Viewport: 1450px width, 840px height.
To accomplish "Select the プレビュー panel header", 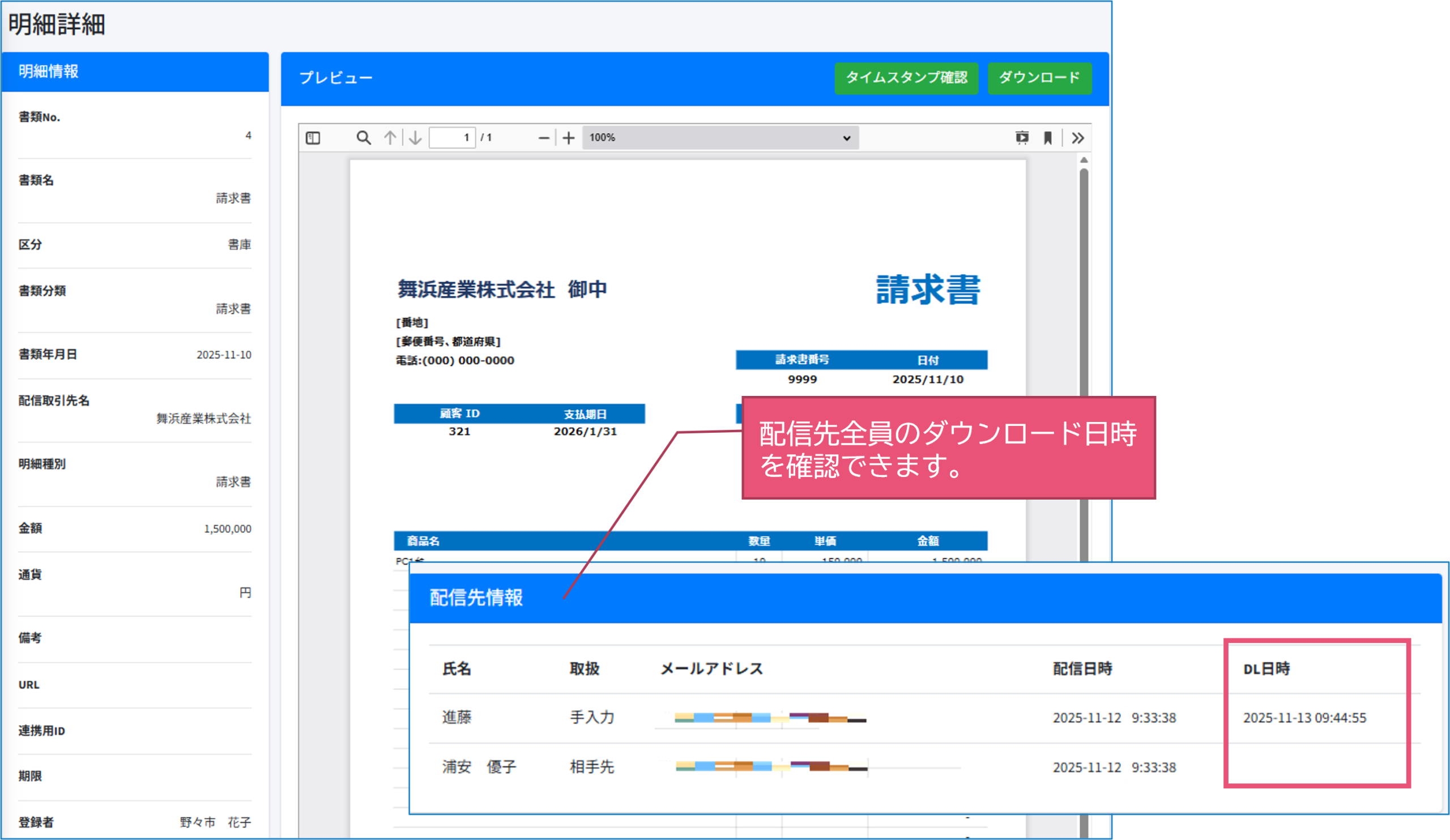I will coord(336,78).
